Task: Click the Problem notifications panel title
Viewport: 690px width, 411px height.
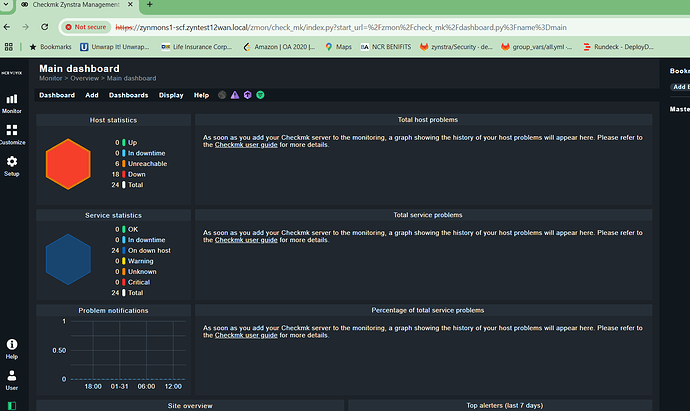Action: pyautogui.click(x=114, y=311)
